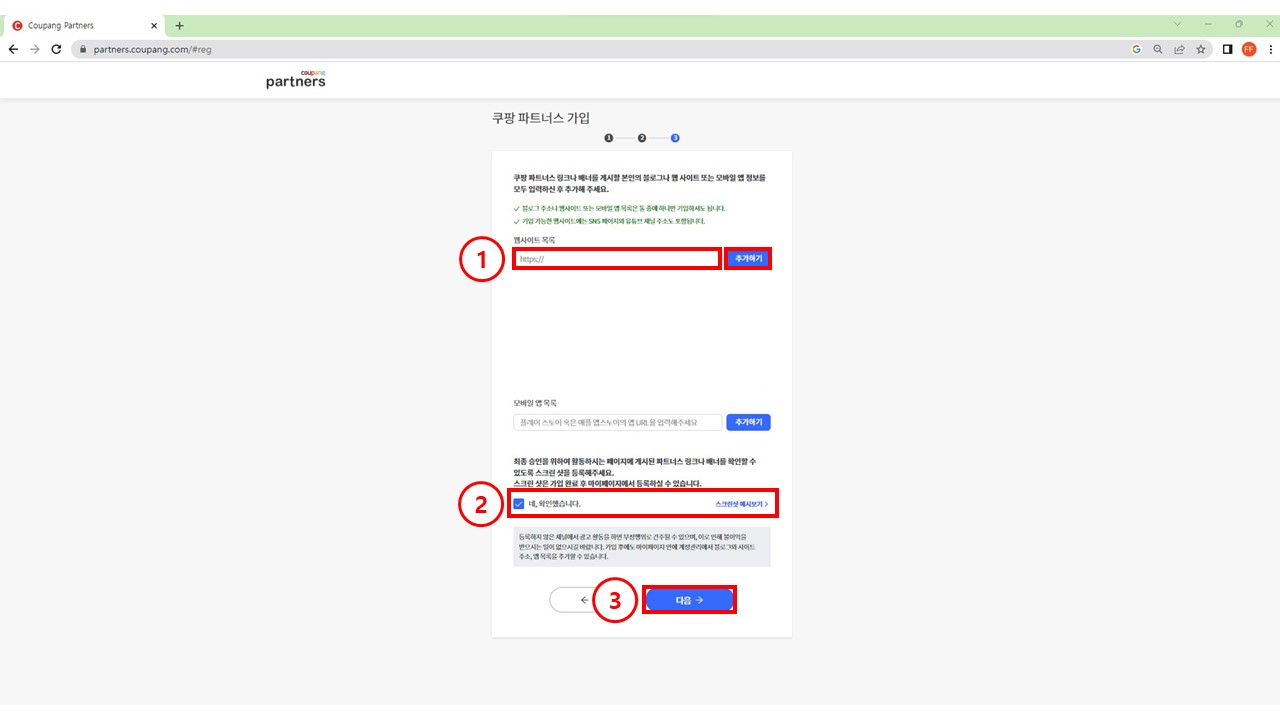The image size is (1280, 720).
Task: Open a new browser tab
Action: (179, 26)
